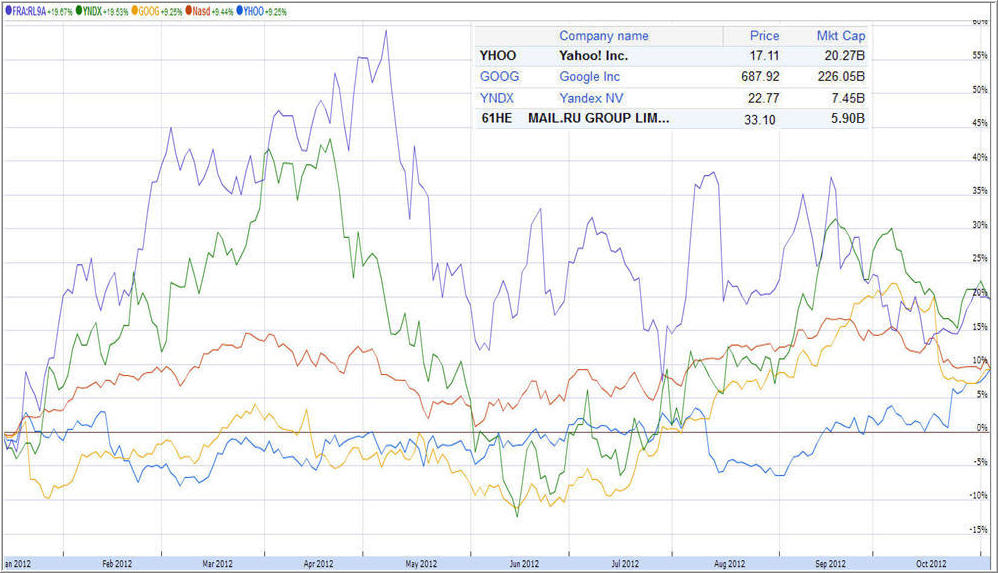Click the red Nasd legend dot

[189, 11]
